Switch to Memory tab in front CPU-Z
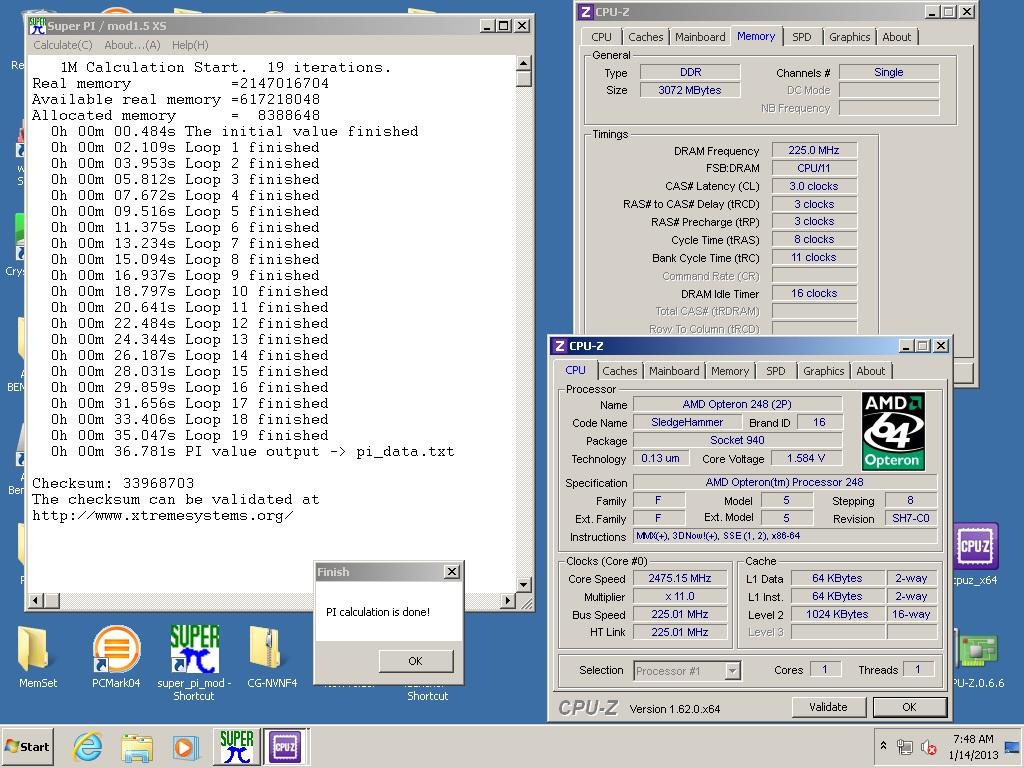 point(729,371)
